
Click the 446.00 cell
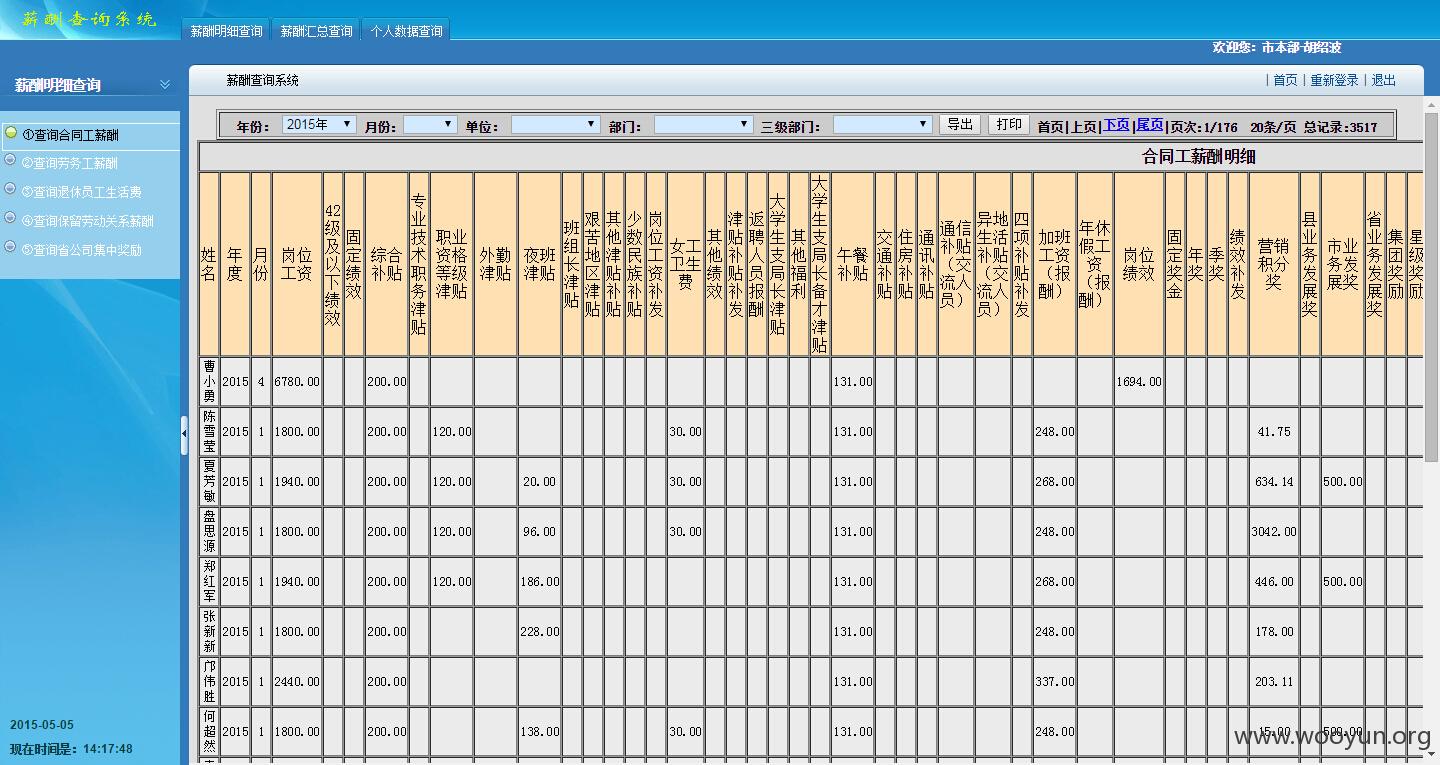pos(1274,581)
